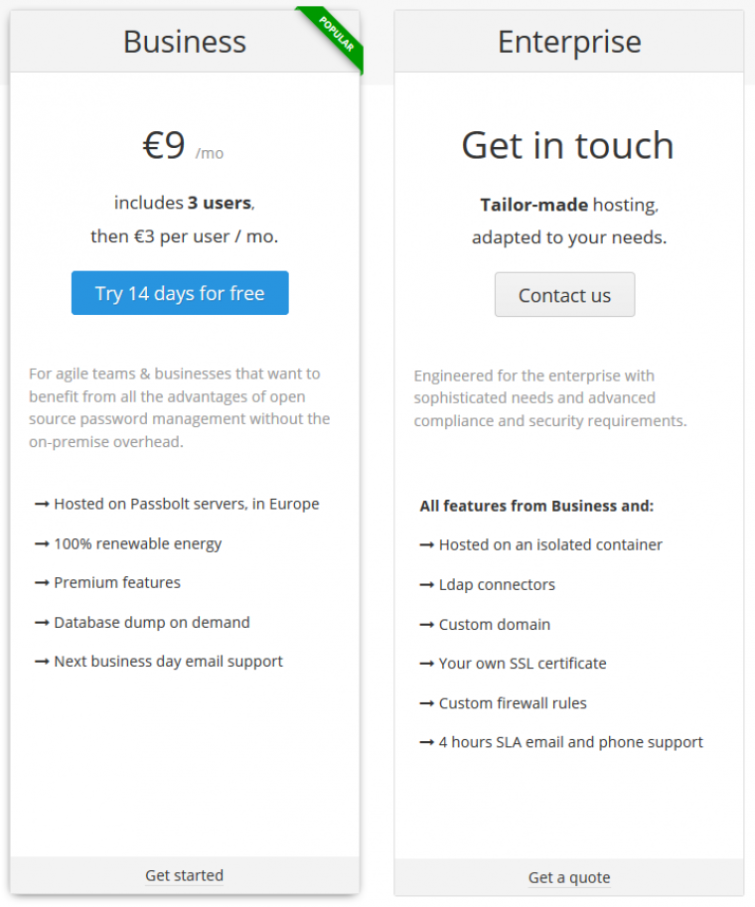This screenshot has width=755, height=907.
Task: Click arrow icon beside Ldap connectors
Action: click(426, 585)
